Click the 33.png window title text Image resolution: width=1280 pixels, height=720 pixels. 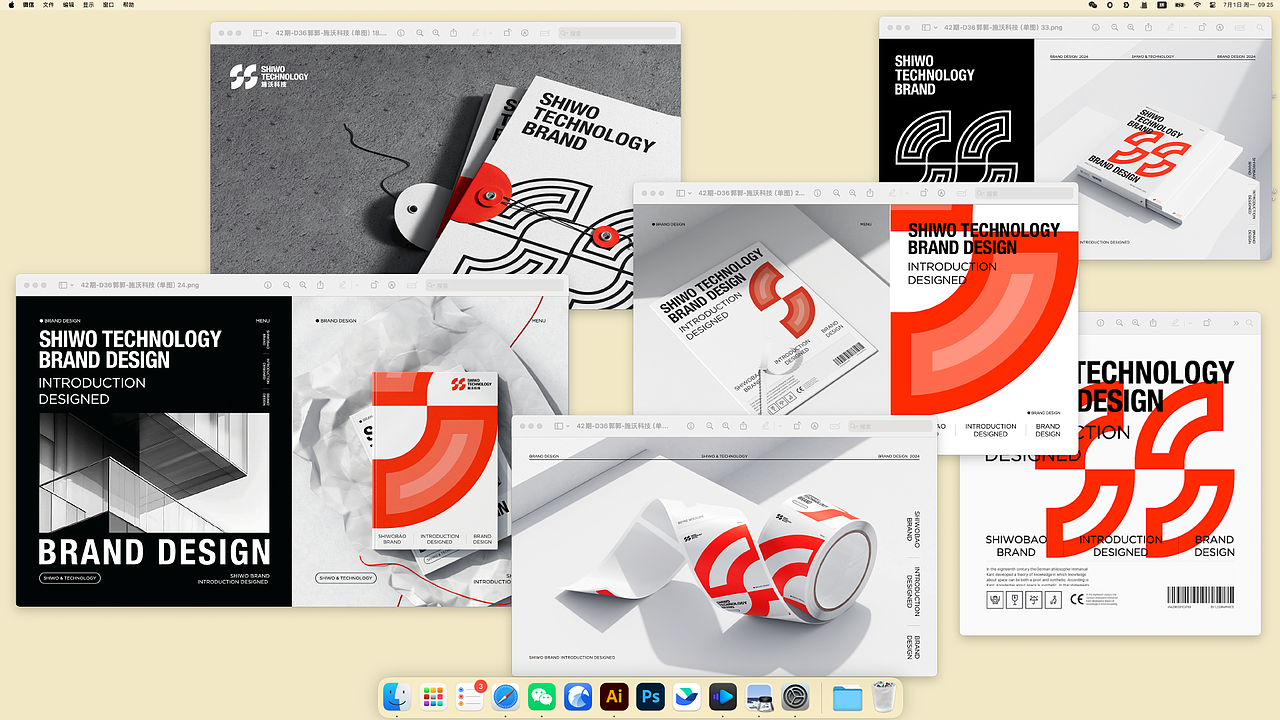coord(1003,27)
